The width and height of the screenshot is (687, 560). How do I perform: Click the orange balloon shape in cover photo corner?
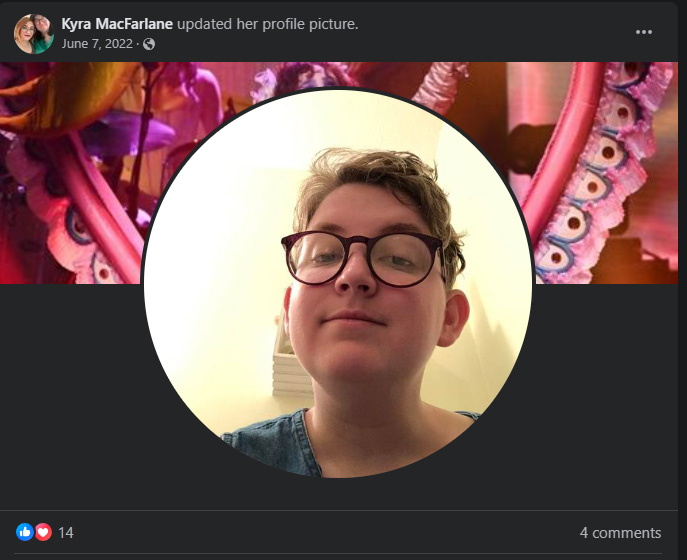pyautogui.click(x=66, y=94)
